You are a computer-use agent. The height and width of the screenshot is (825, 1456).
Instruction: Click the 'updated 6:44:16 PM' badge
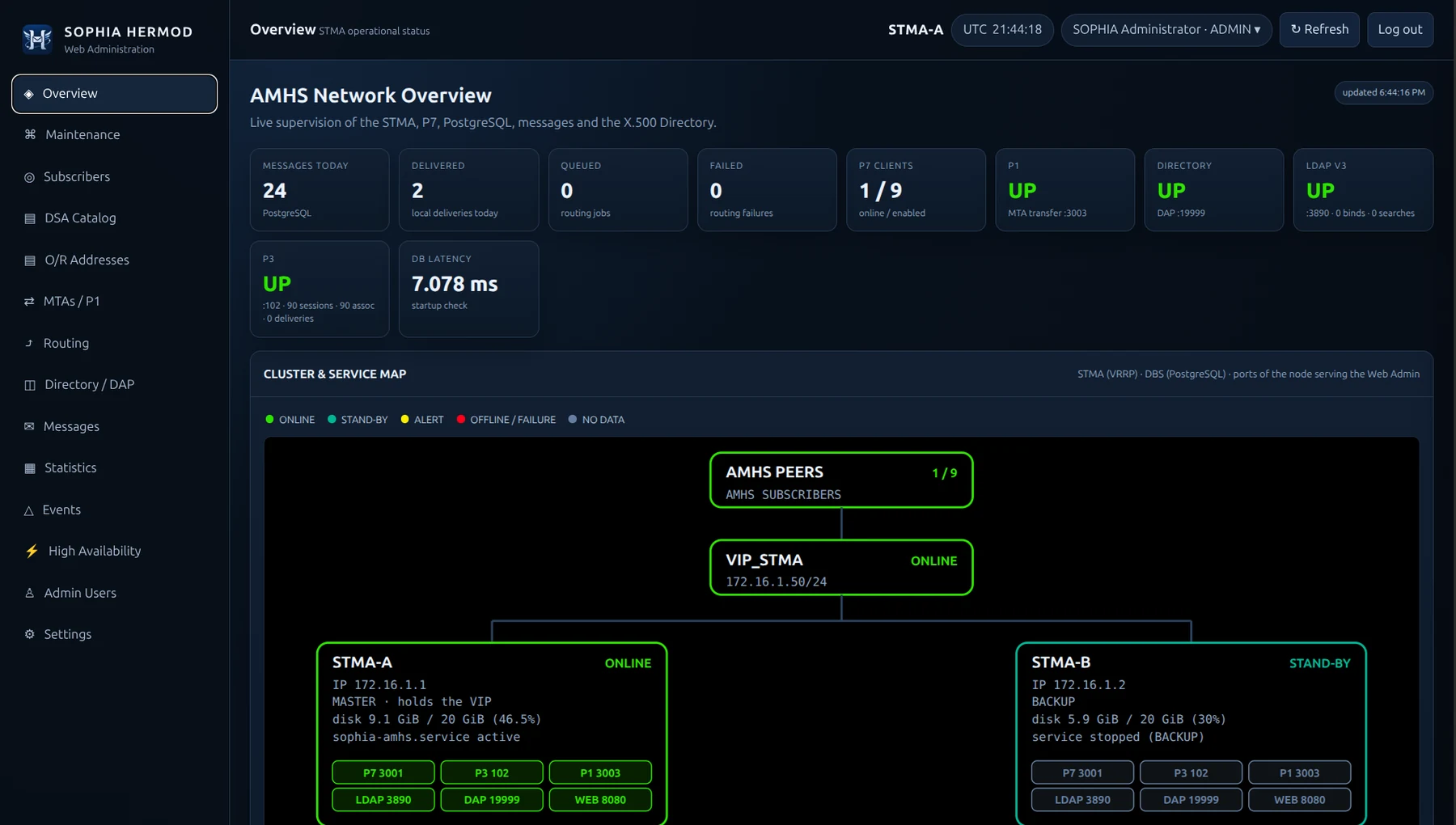point(1384,93)
